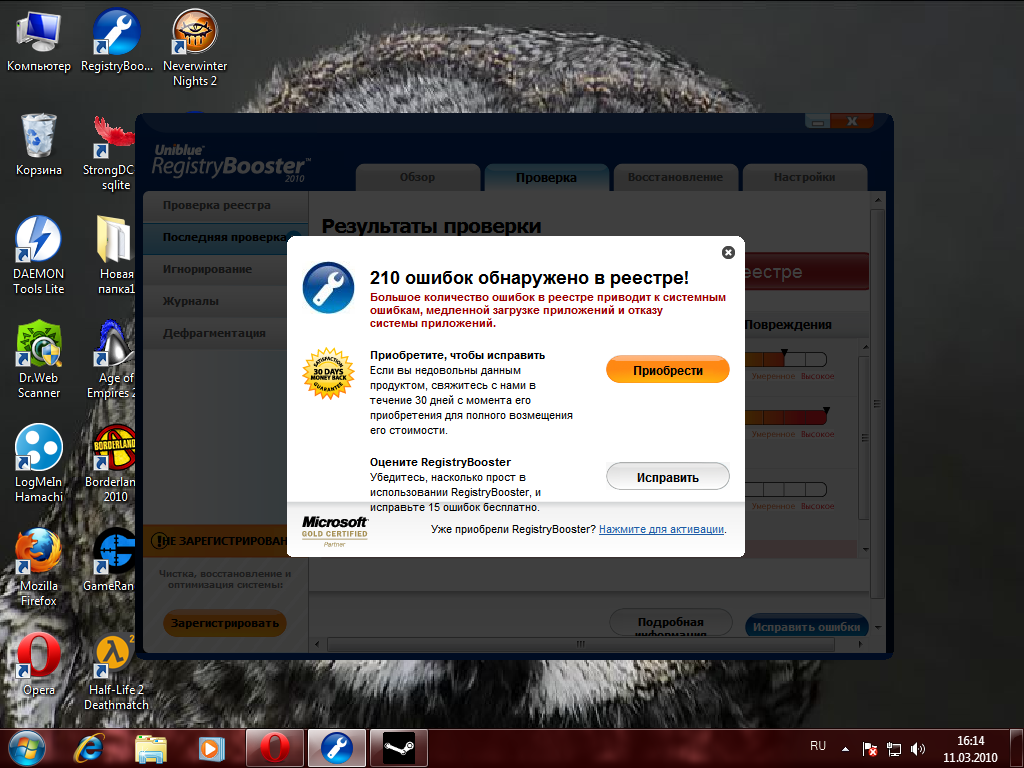Click the Microsoft Gold Certified Partner logo
The image size is (1024, 768).
[x=334, y=531]
